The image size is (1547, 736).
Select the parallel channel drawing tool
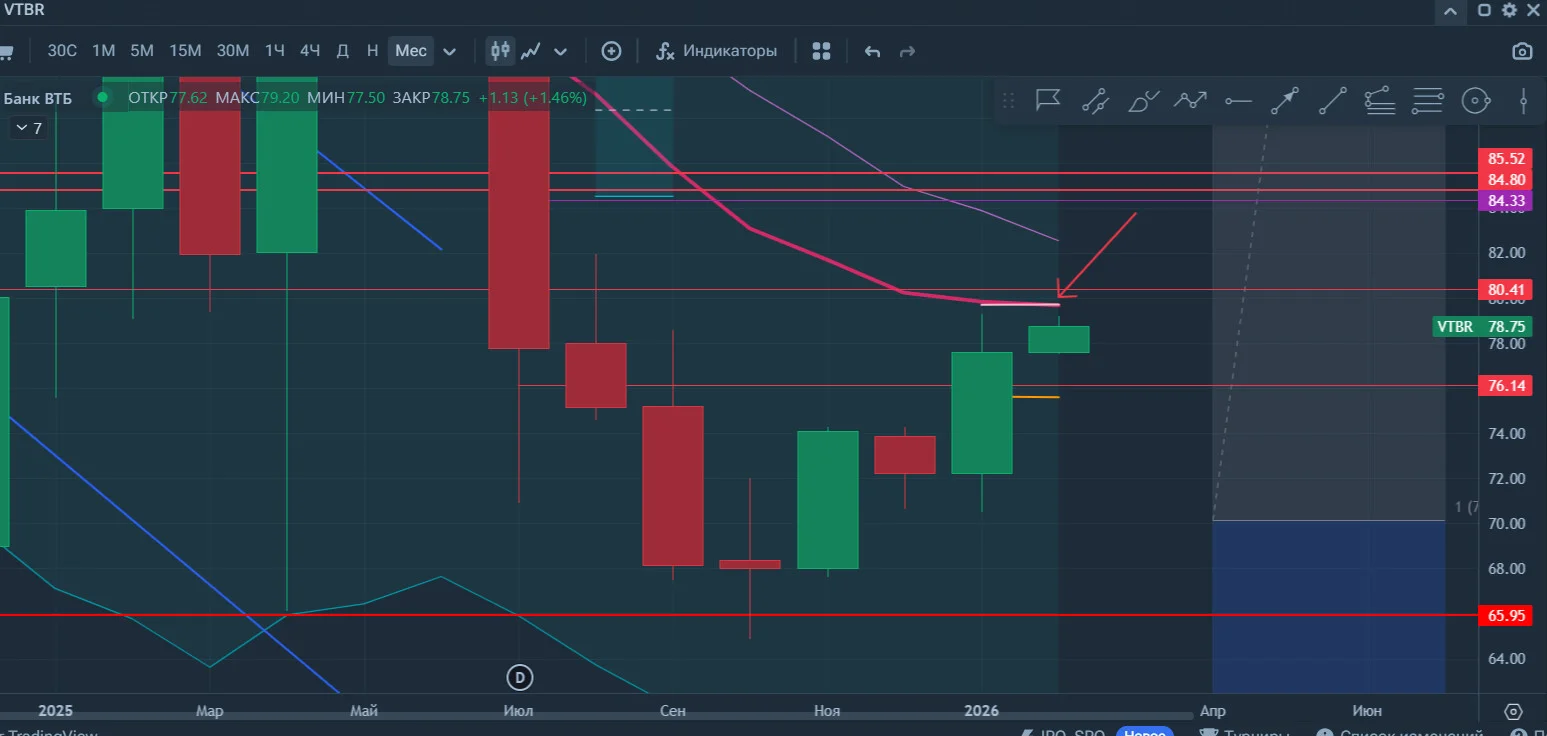pos(1095,100)
